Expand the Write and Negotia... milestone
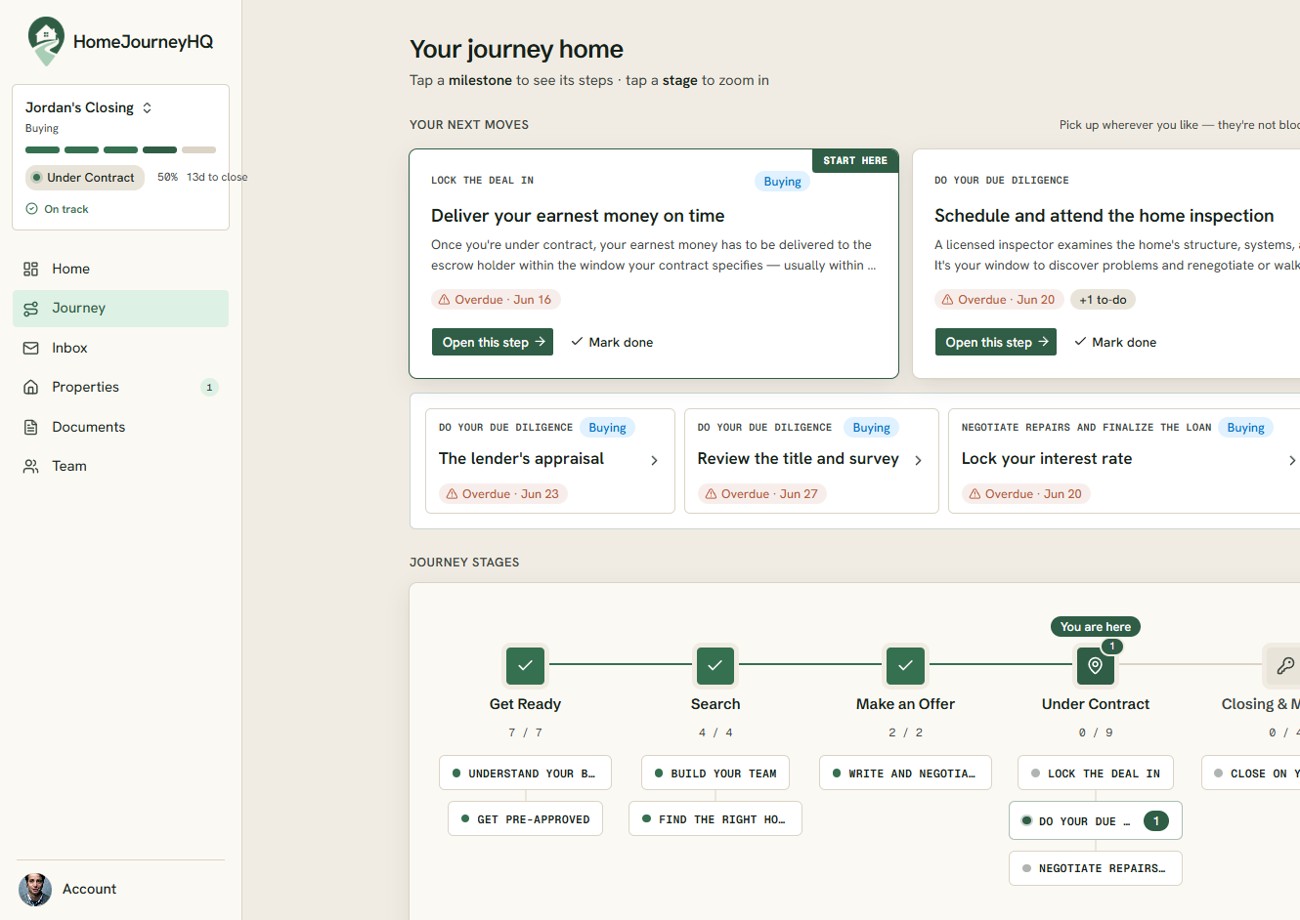1300x920 pixels. (x=905, y=773)
